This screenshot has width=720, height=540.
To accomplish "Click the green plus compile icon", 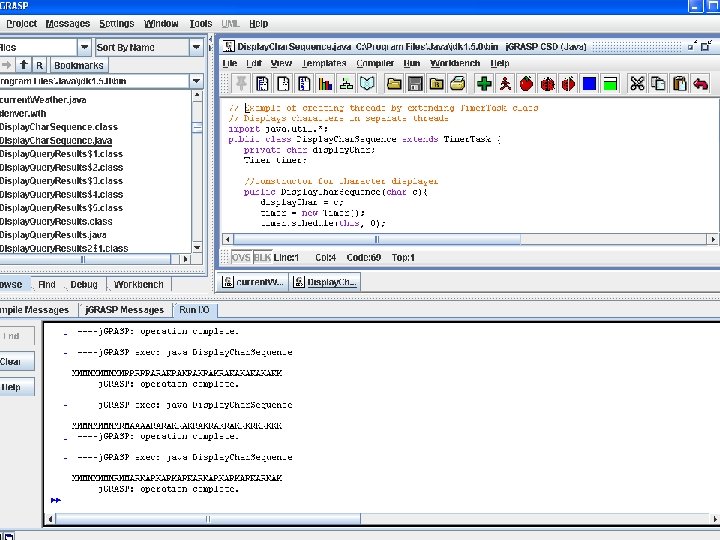I will [x=484, y=84].
